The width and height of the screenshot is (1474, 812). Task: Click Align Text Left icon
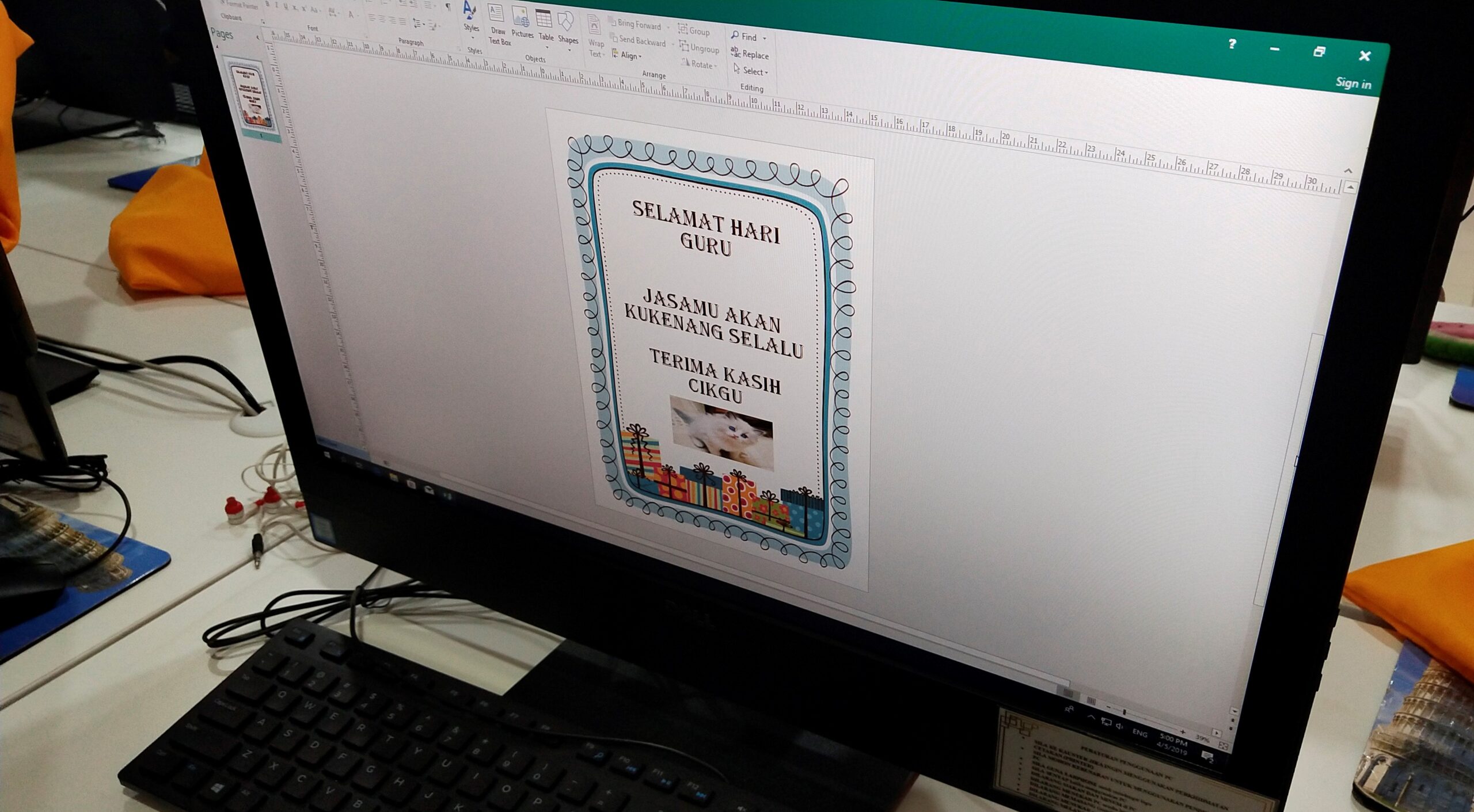click(x=373, y=18)
